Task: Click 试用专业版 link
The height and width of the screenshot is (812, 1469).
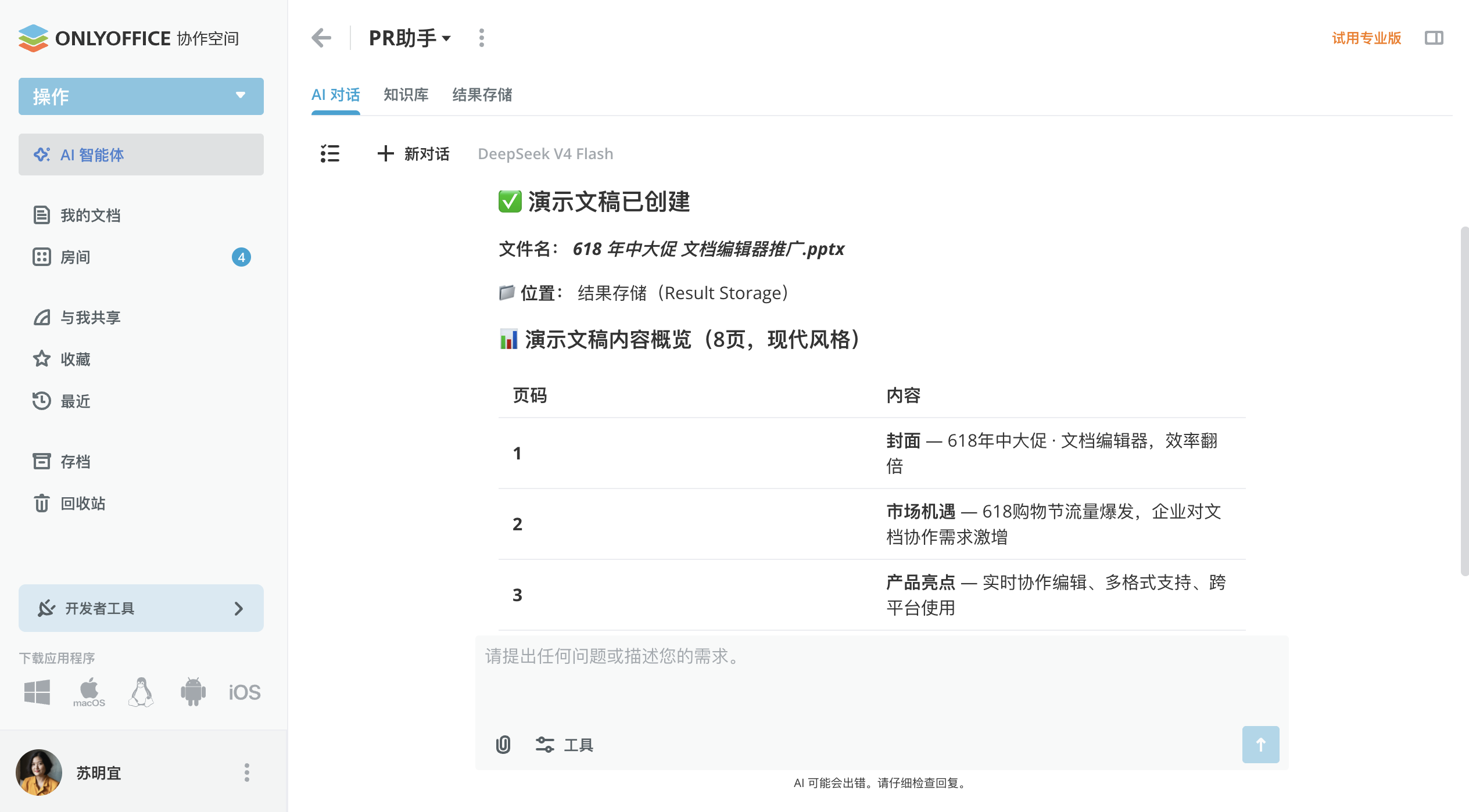Action: coord(1367,38)
